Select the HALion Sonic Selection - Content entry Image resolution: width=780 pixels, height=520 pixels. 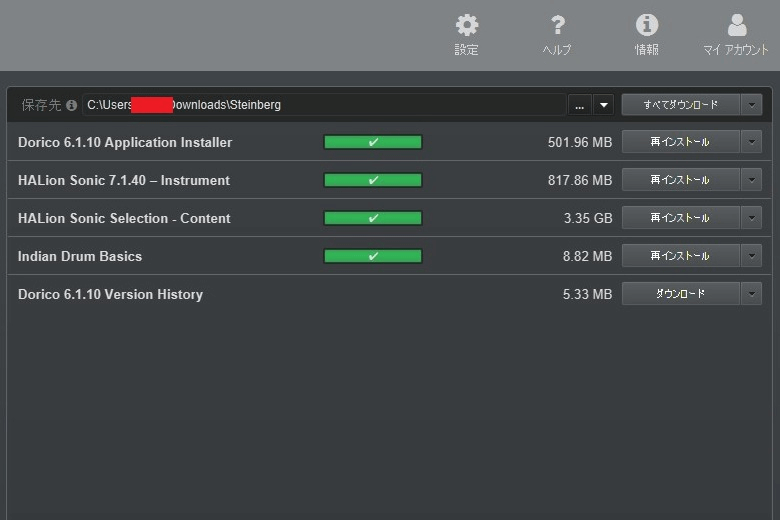[x=124, y=218]
